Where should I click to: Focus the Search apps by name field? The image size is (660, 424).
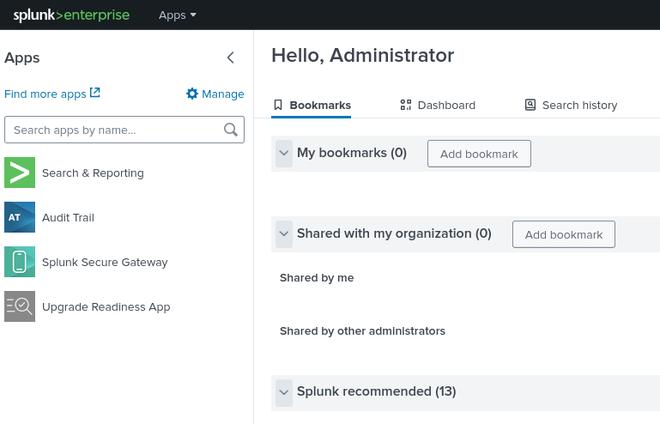124,130
